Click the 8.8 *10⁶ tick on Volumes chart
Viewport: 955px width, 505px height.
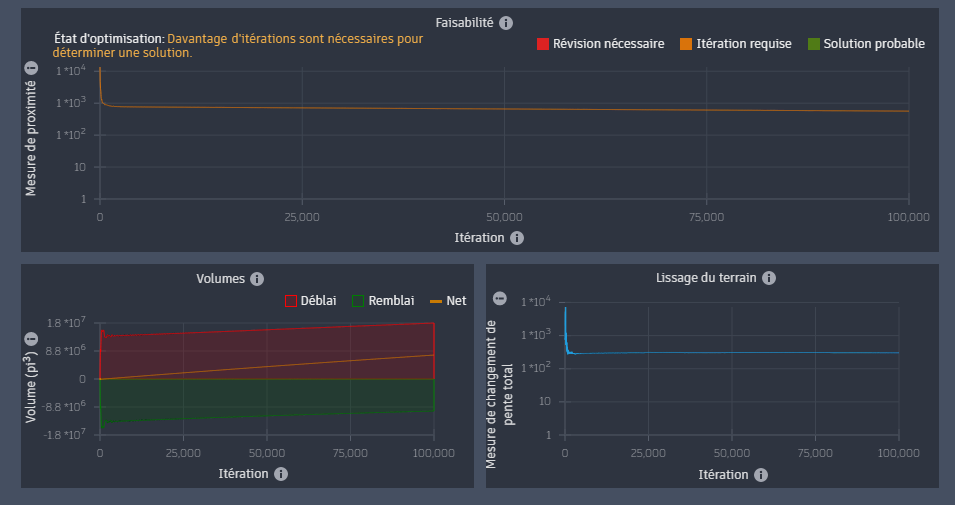pyautogui.click(x=66, y=350)
